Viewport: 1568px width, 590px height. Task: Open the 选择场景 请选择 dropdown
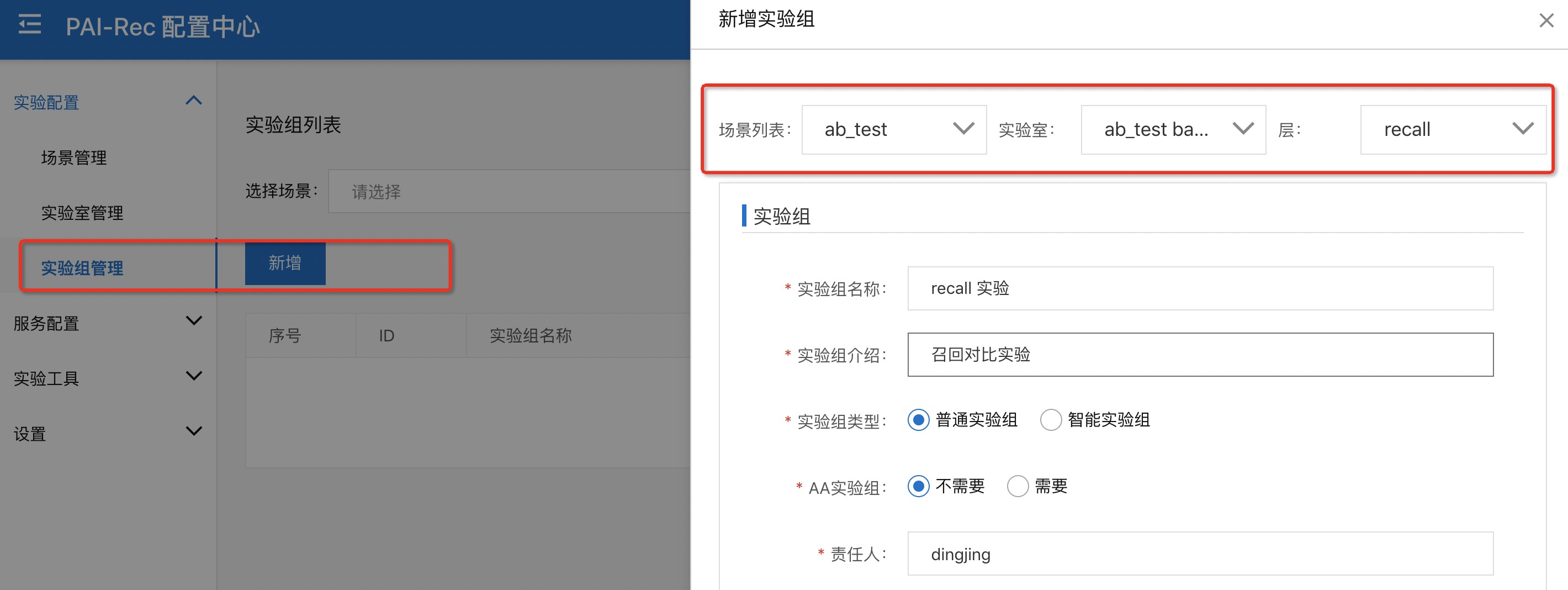511,191
